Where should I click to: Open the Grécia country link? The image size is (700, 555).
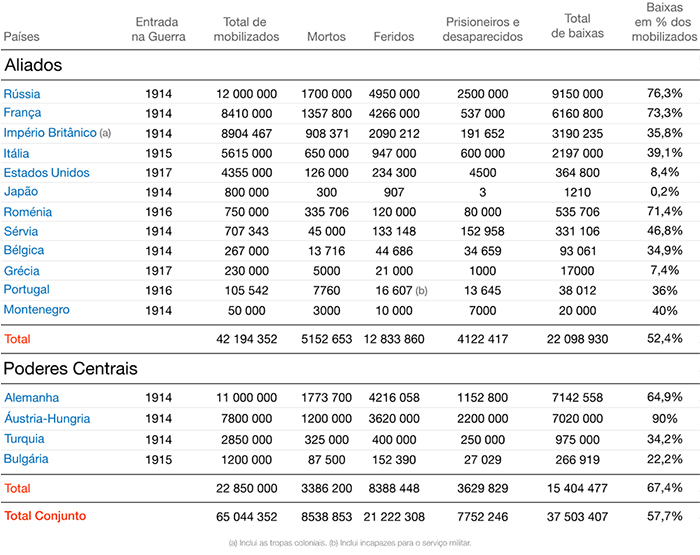[23, 271]
